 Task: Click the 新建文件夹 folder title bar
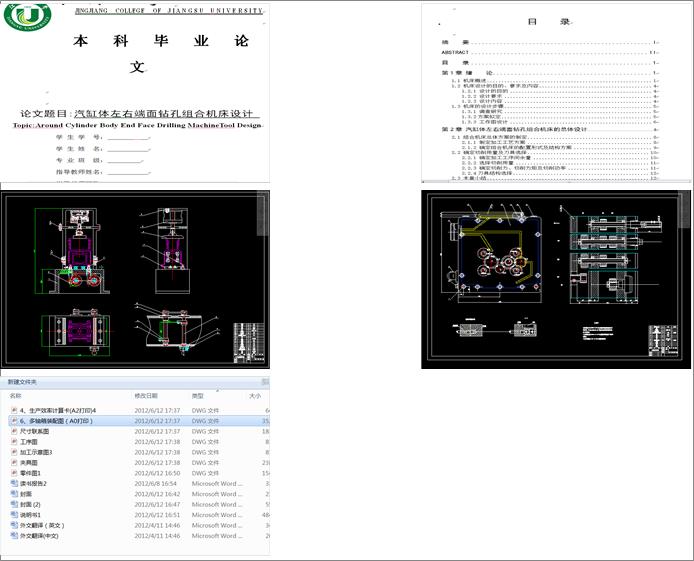pos(135,381)
